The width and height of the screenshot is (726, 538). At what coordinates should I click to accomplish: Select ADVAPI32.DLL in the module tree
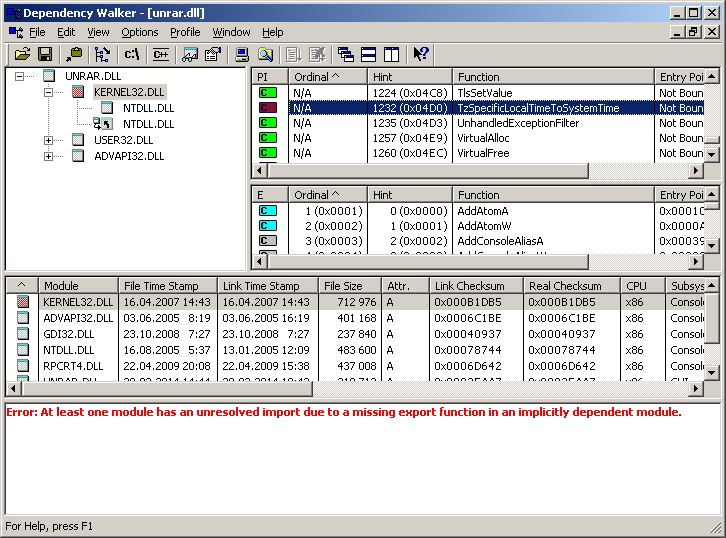coord(129,156)
